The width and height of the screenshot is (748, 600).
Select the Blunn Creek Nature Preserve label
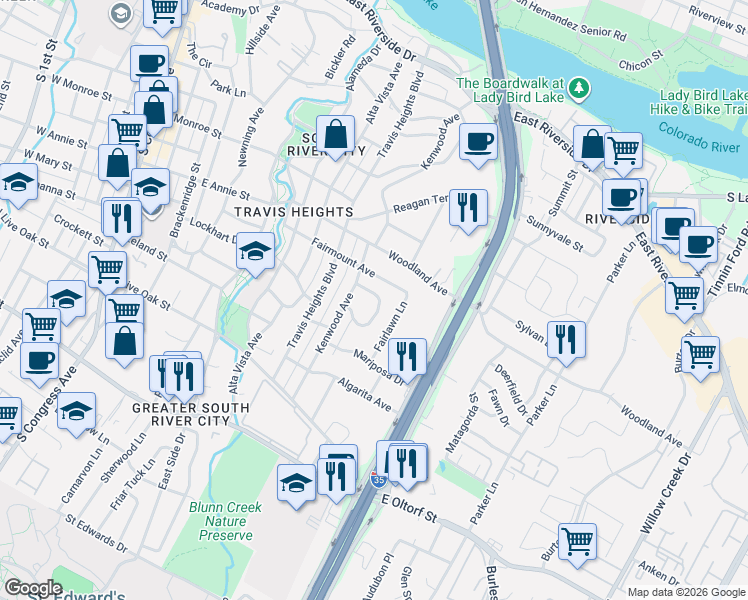tap(225, 521)
